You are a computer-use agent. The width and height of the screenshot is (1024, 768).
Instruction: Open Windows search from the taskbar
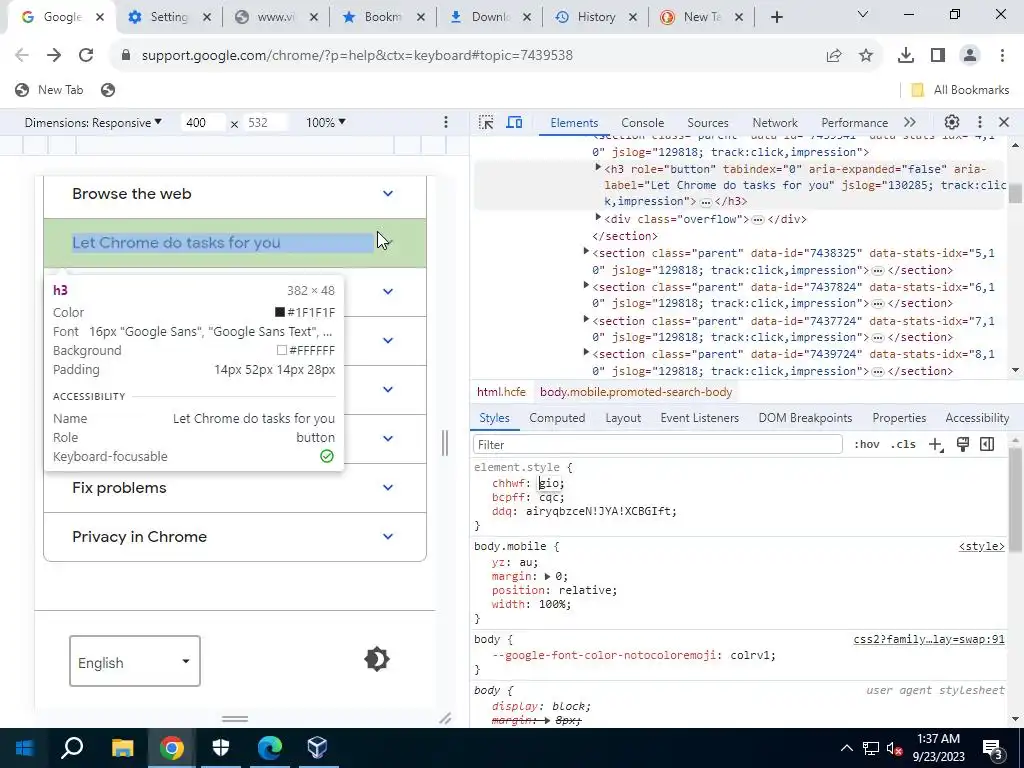click(72, 748)
